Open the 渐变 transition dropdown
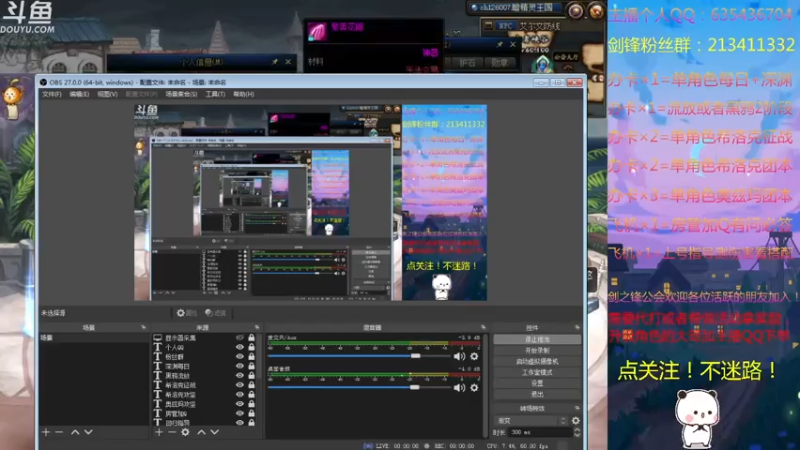Image resolution: width=800 pixels, height=450 pixels. tap(531, 420)
